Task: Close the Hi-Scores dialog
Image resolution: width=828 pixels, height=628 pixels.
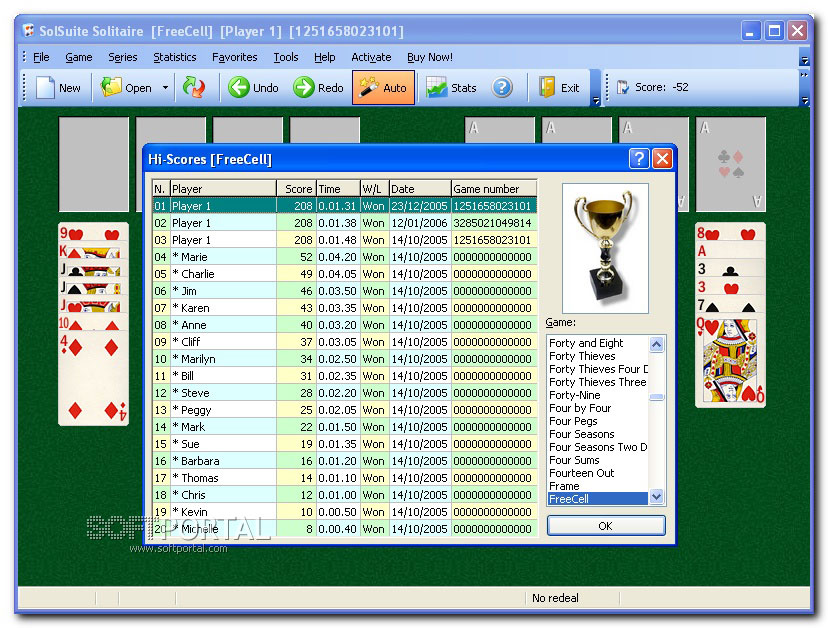Action: pyautogui.click(x=662, y=158)
